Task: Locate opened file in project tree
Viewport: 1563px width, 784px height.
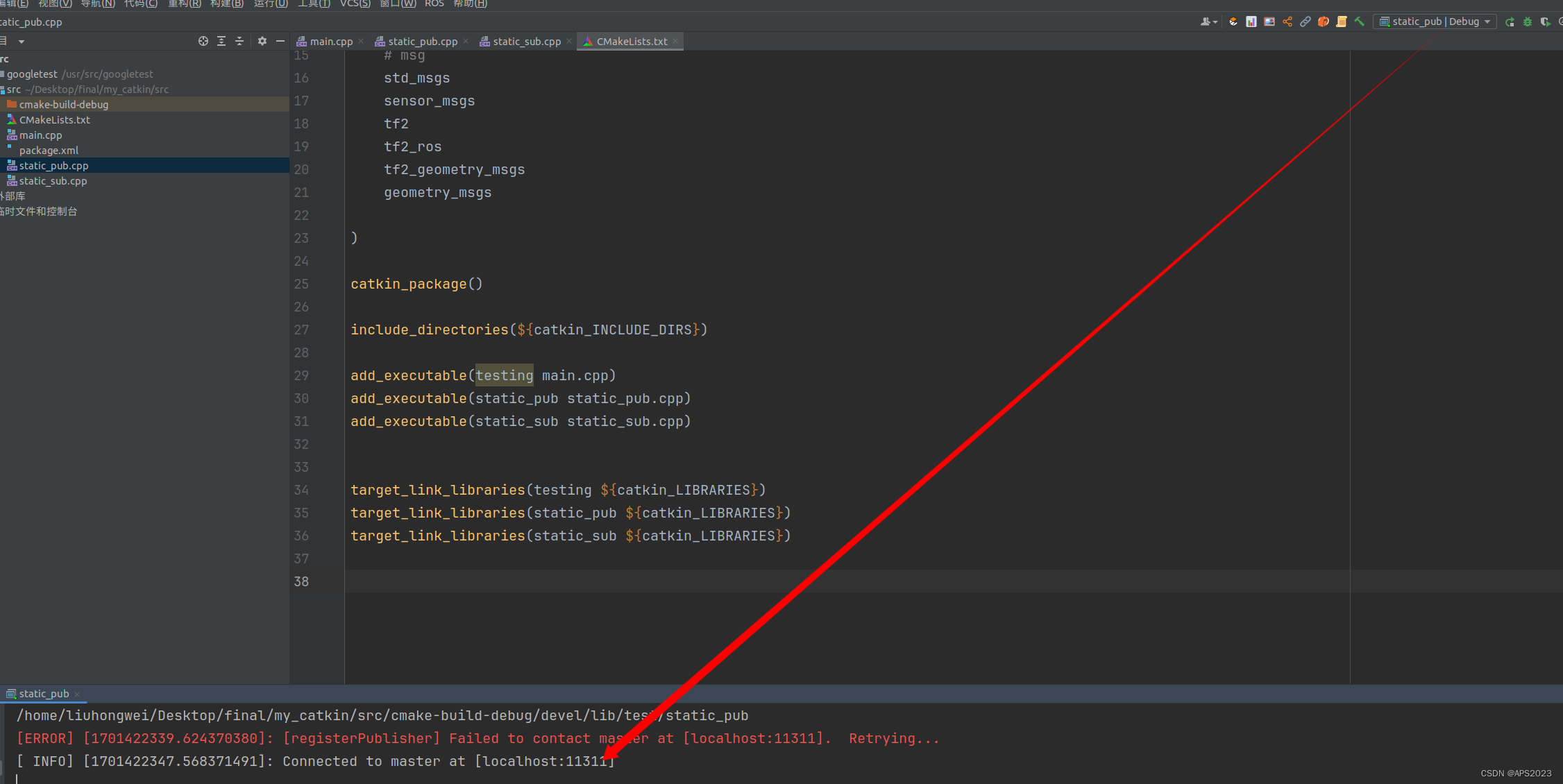Action: (x=203, y=41)
